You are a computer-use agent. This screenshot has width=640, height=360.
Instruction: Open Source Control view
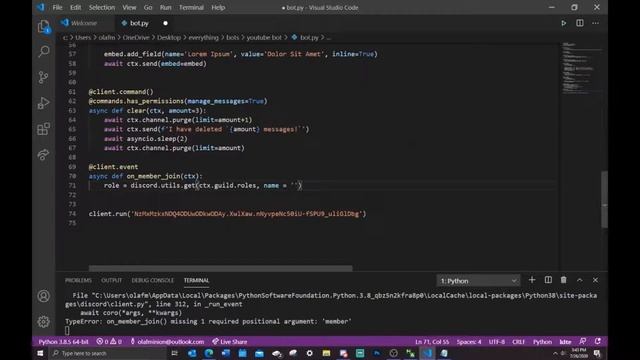[x=43, y=77]
